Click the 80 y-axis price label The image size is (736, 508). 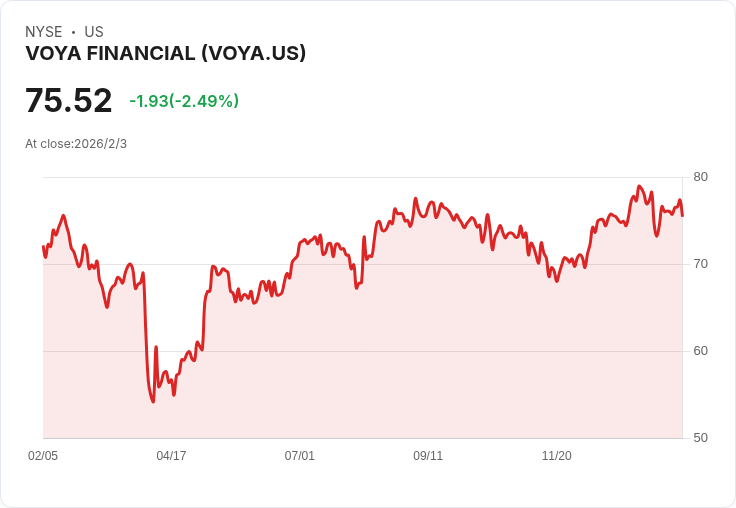[700, 177]
